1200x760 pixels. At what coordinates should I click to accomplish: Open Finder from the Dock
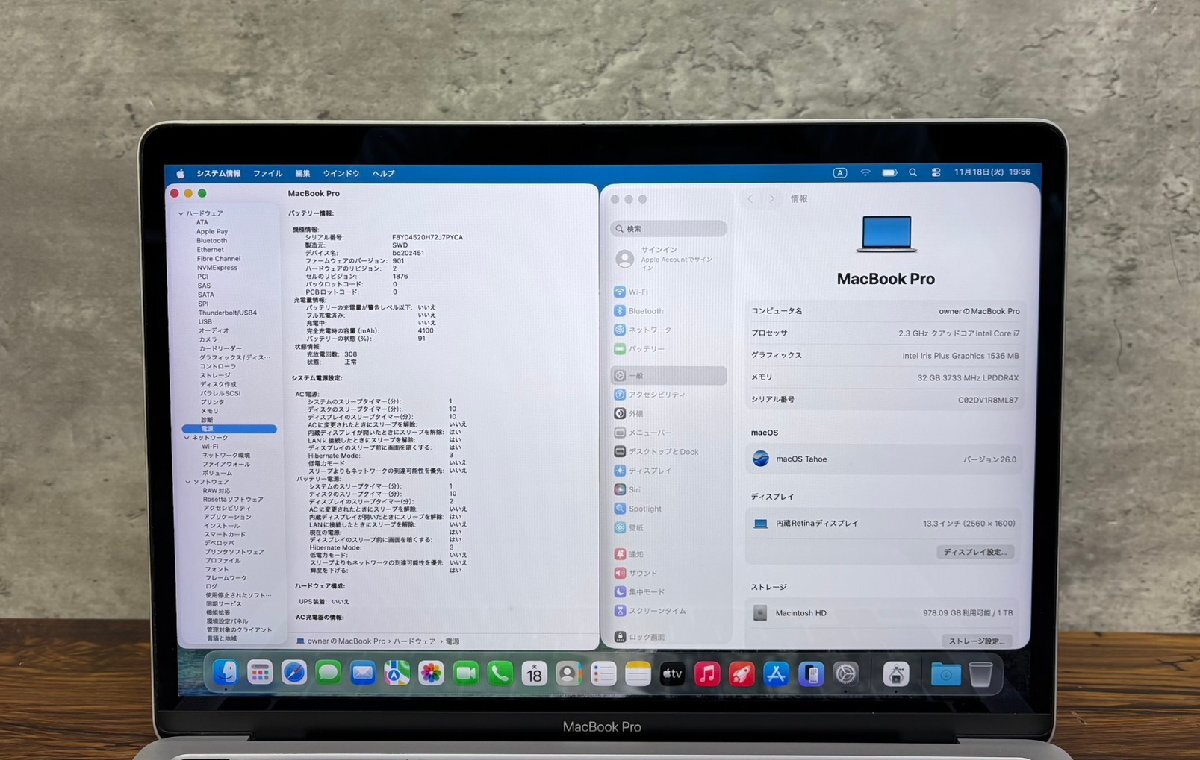[227, 673]
